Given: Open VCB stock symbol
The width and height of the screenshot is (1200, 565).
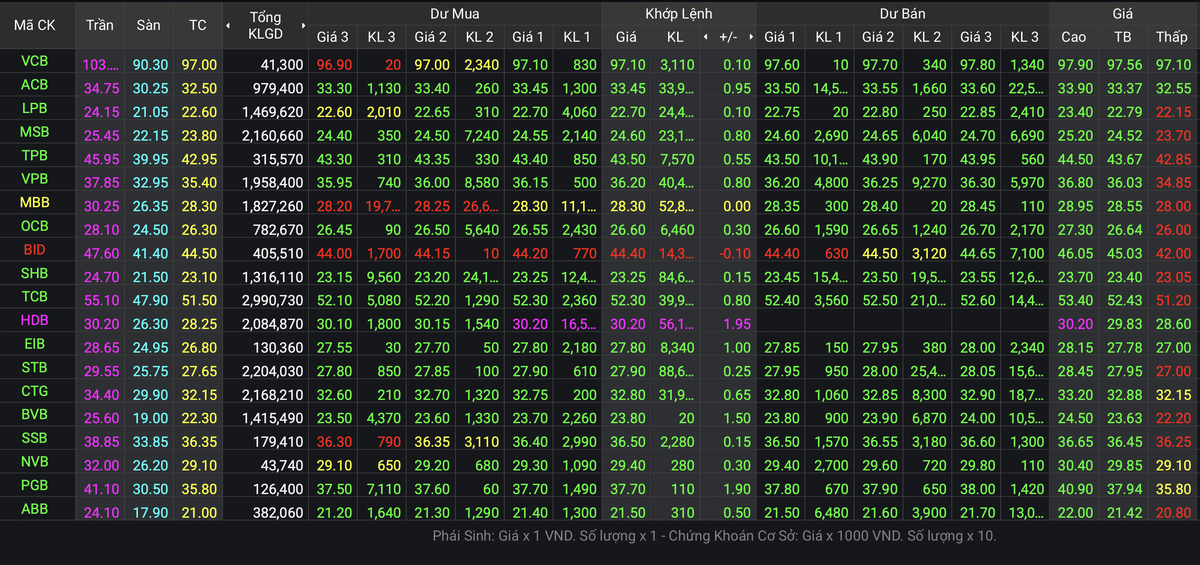Looking at the screenshot, I should [34, 62].
